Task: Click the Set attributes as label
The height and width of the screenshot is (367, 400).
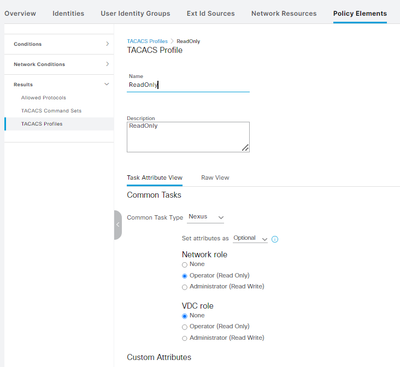Action: click(205, 239)
